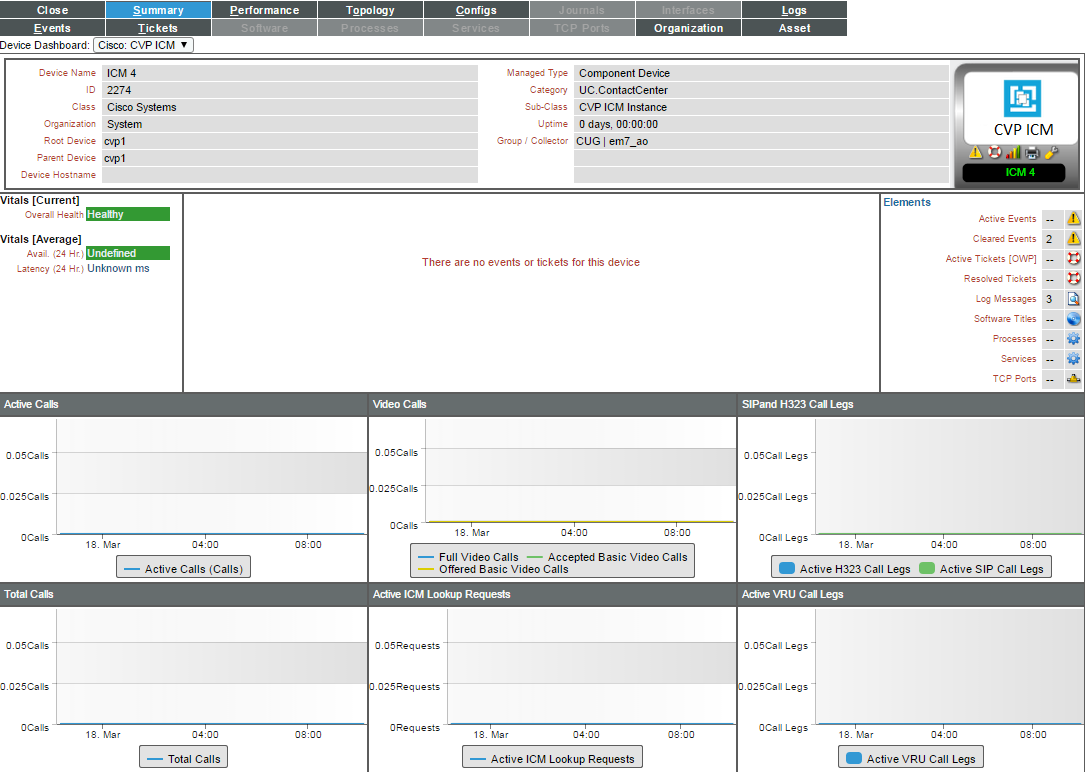Click the Resolved Tickets label
Screen dimensions: 1085x772
pos(1000,279)
